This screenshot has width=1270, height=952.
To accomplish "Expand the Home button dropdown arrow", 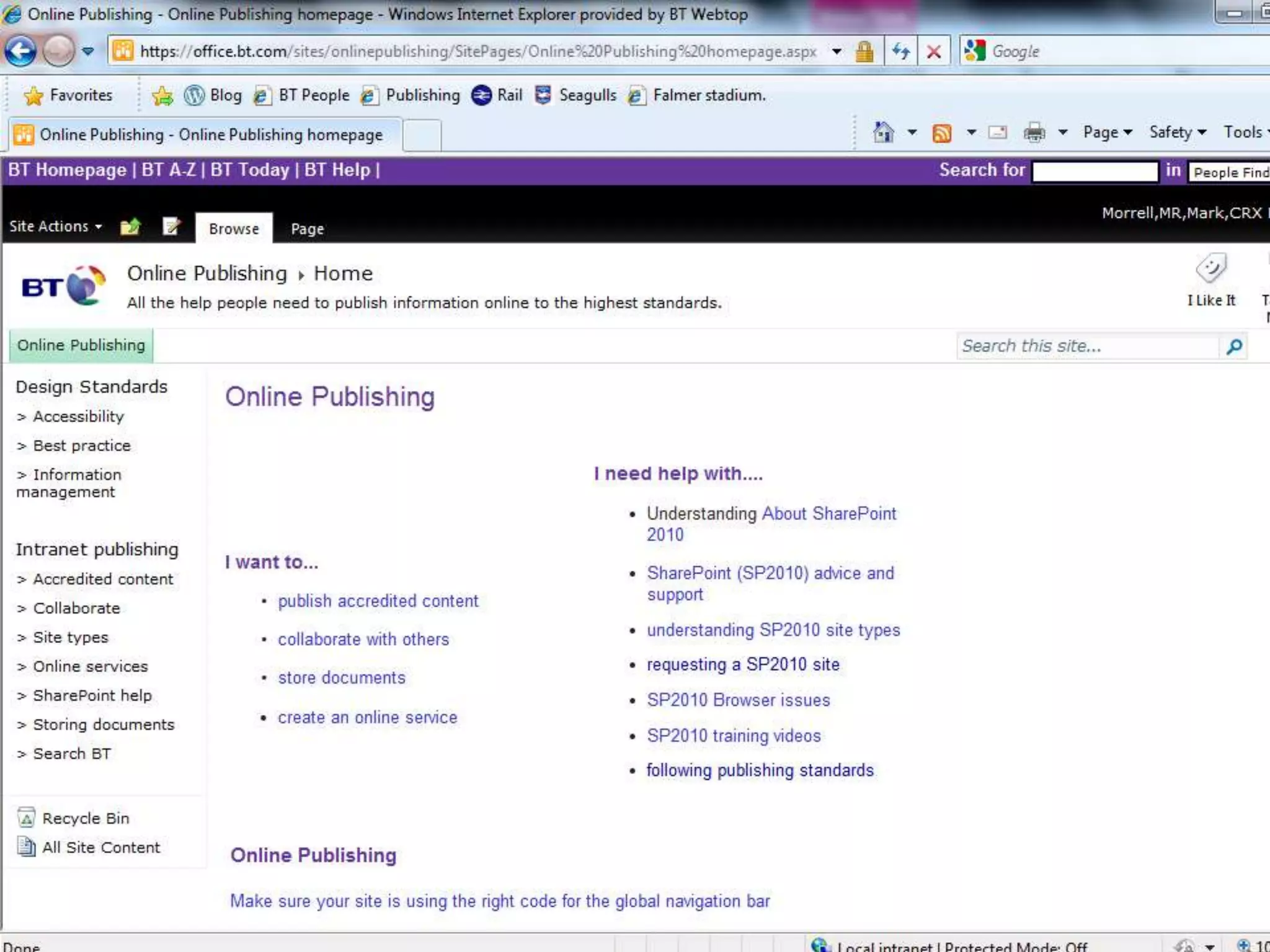I will 912,132.
